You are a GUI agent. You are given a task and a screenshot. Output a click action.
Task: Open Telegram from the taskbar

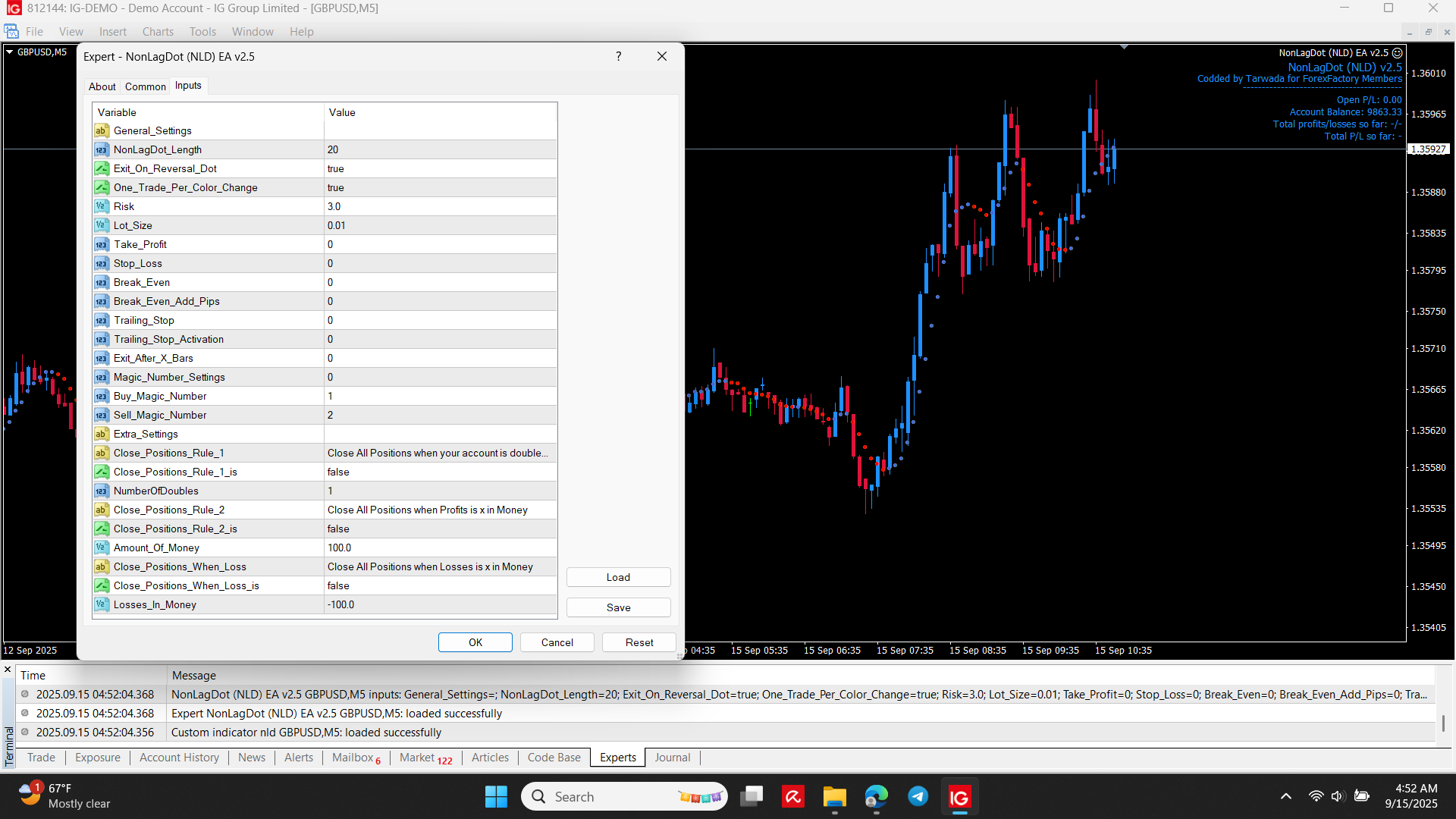918,796
